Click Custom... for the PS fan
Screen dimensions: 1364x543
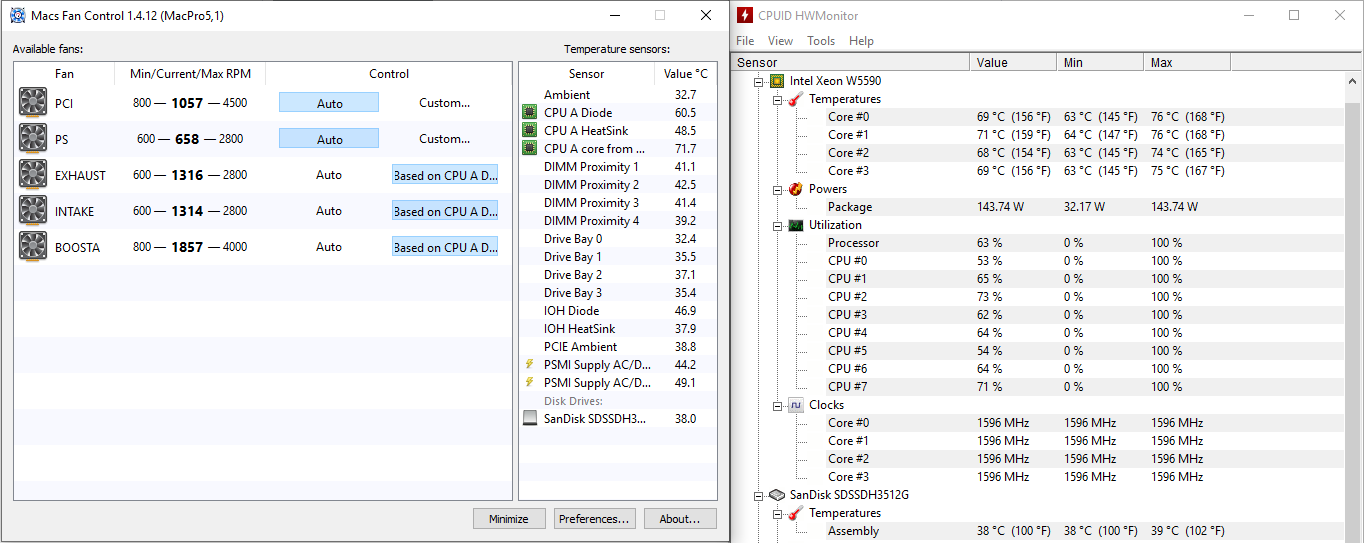pos(445,138)
